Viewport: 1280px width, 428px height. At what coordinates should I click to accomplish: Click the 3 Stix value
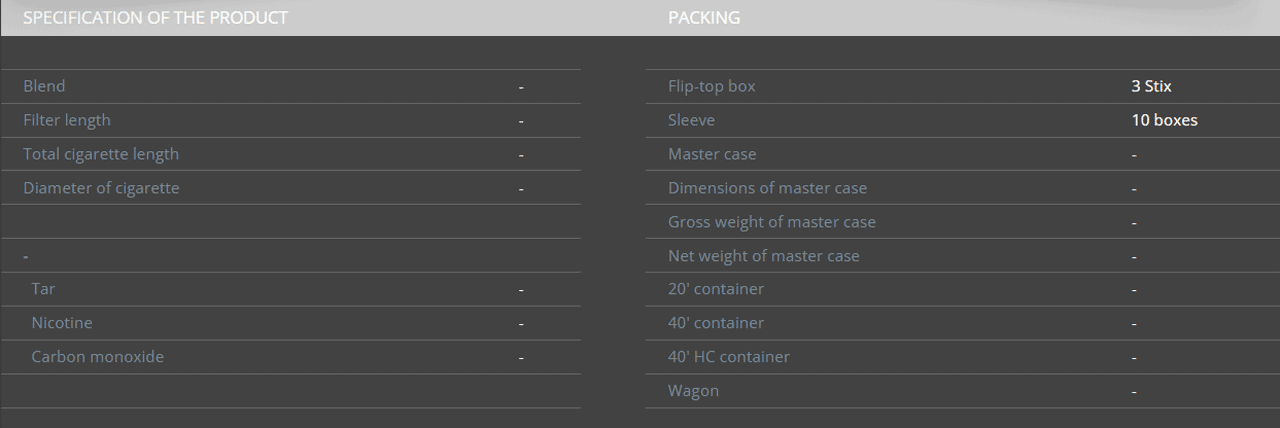point(1151,86)
